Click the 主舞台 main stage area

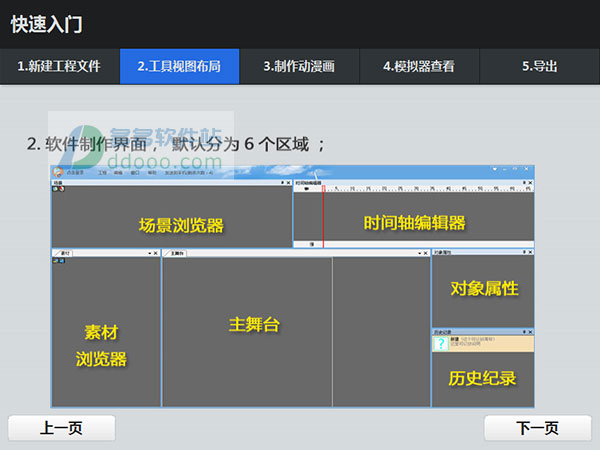click(253, 325)
